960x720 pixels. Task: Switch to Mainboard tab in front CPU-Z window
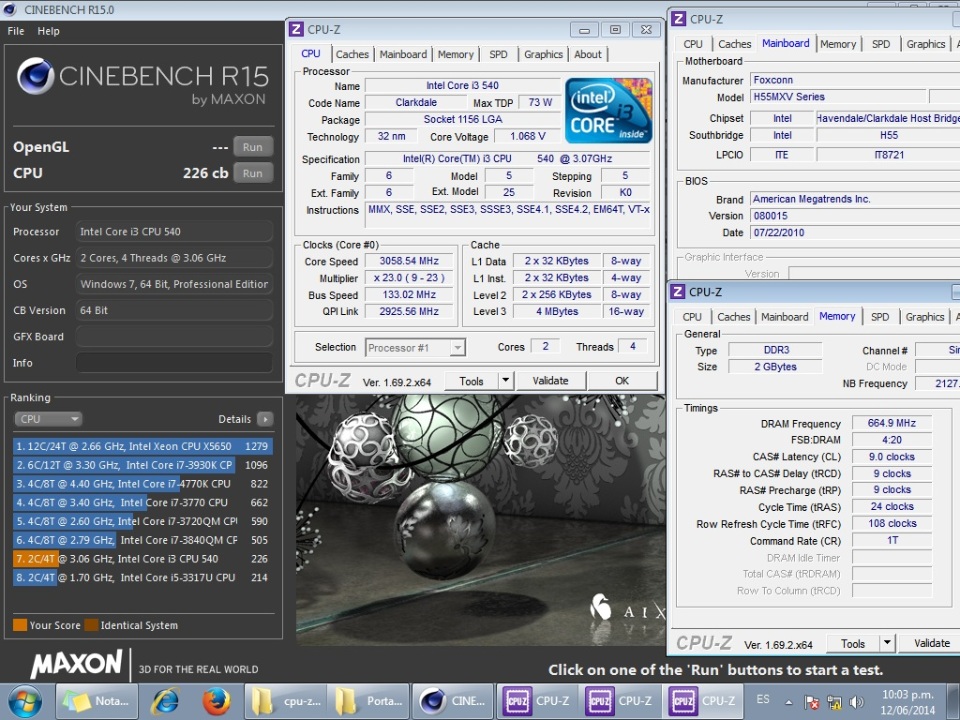pos(403,54)
